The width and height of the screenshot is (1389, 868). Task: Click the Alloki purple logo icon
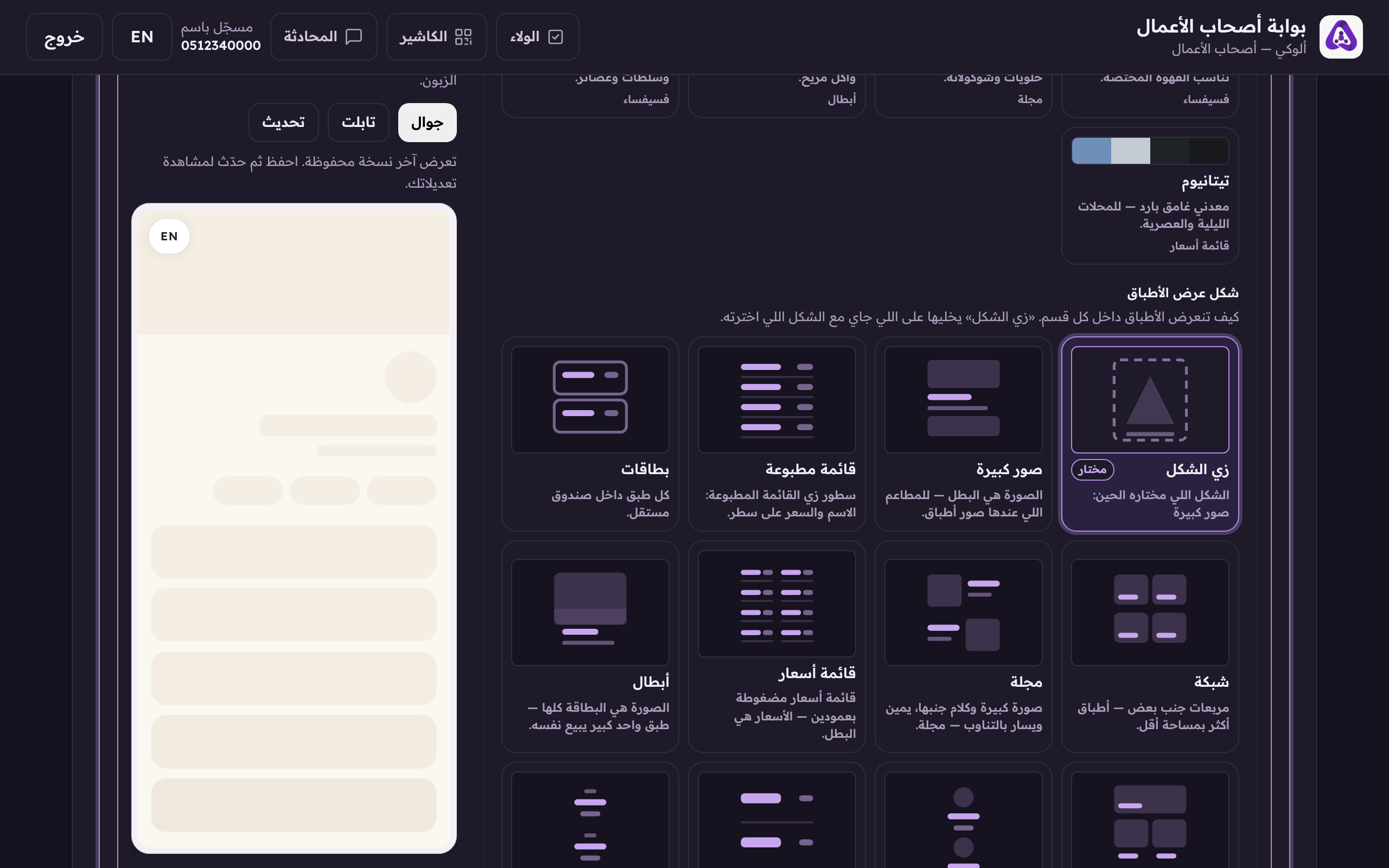[x=1341, y=37]
